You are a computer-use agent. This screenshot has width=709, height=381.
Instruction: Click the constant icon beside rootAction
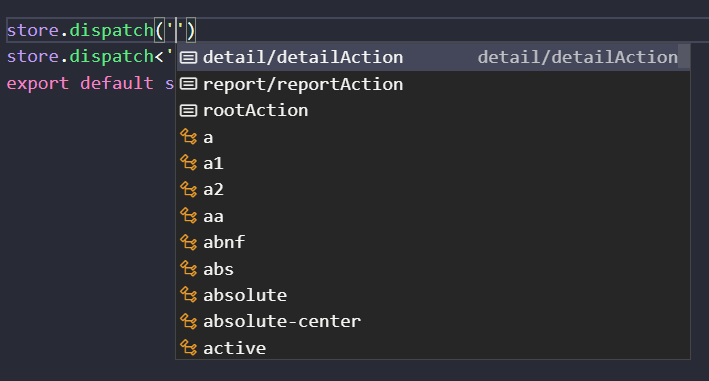pyautogui.click(x=189, y=111)
